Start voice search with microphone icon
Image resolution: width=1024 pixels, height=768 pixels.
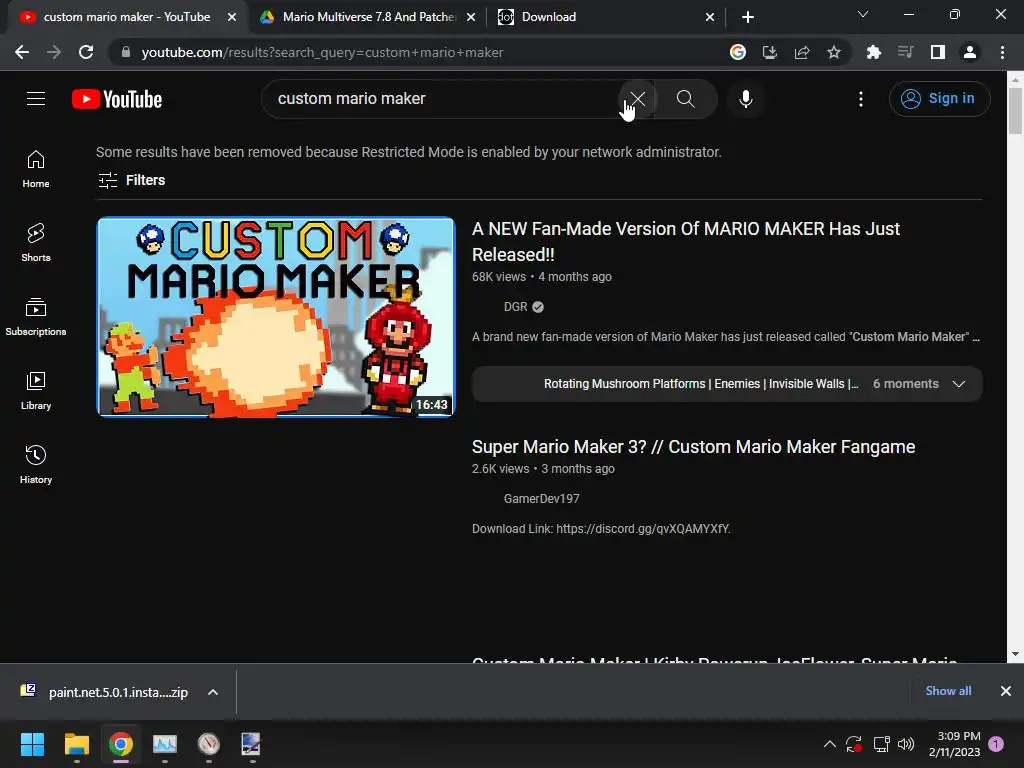click(x=745, y=99)
